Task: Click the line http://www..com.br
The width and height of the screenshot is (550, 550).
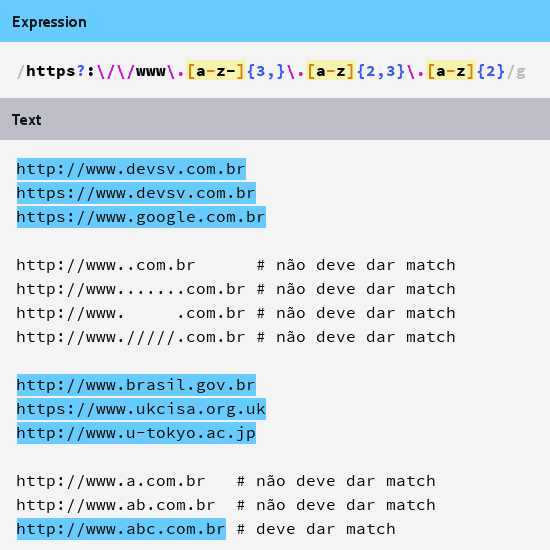Action: 105,265
